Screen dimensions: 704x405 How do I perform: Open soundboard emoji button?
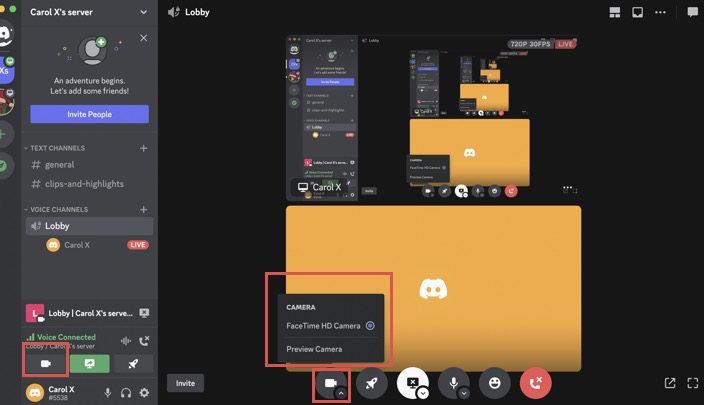tap(495, 383)
